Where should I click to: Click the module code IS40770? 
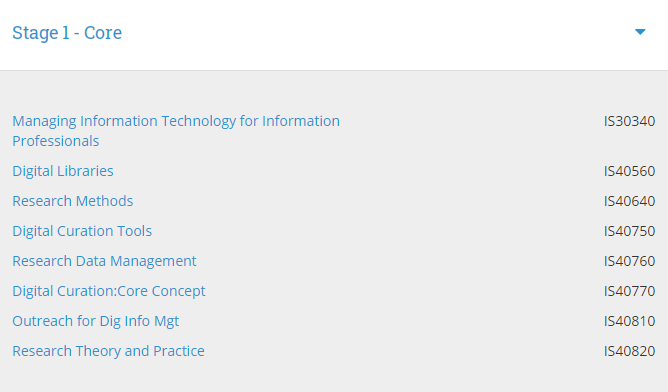point(629,291)
